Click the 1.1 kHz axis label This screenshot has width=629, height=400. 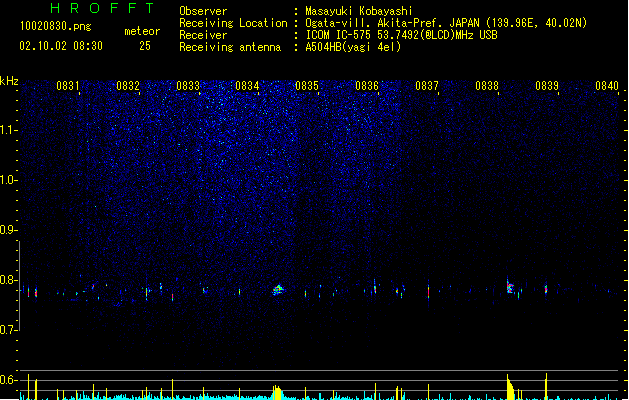[x=8, y=130]
